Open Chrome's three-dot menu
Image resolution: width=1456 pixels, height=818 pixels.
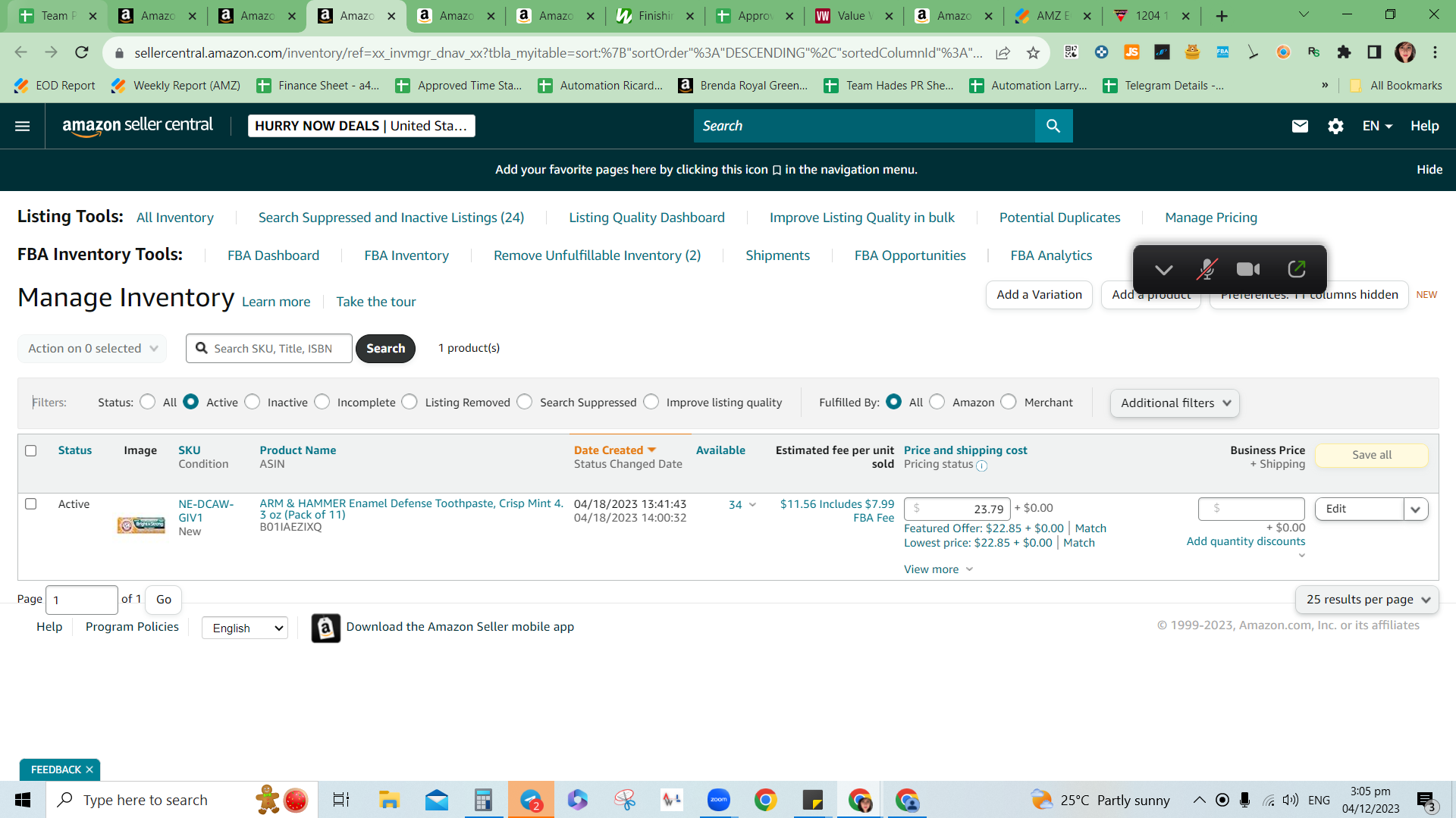[1435, 52]
